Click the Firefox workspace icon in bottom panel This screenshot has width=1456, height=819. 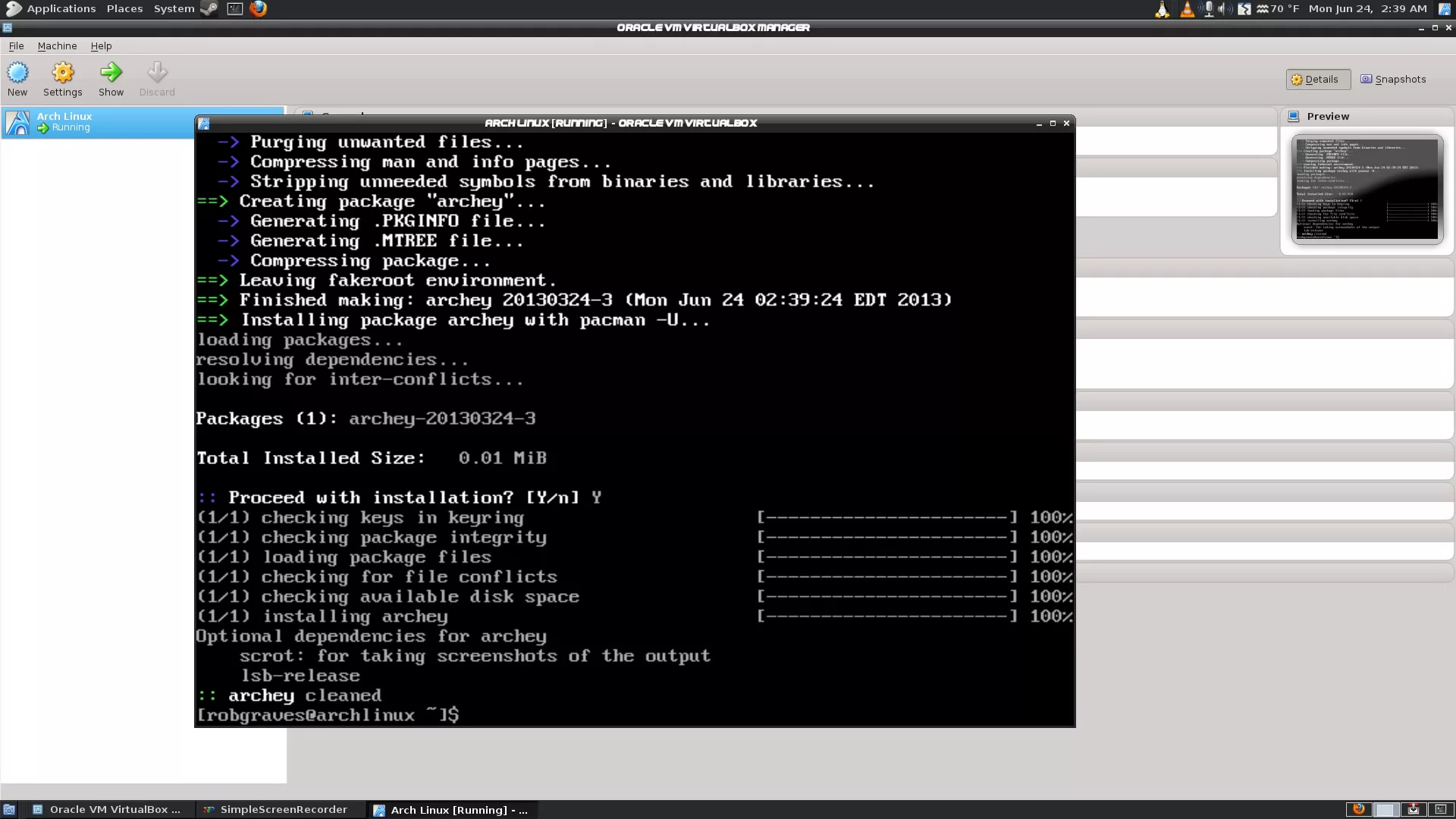point(1358,809)
